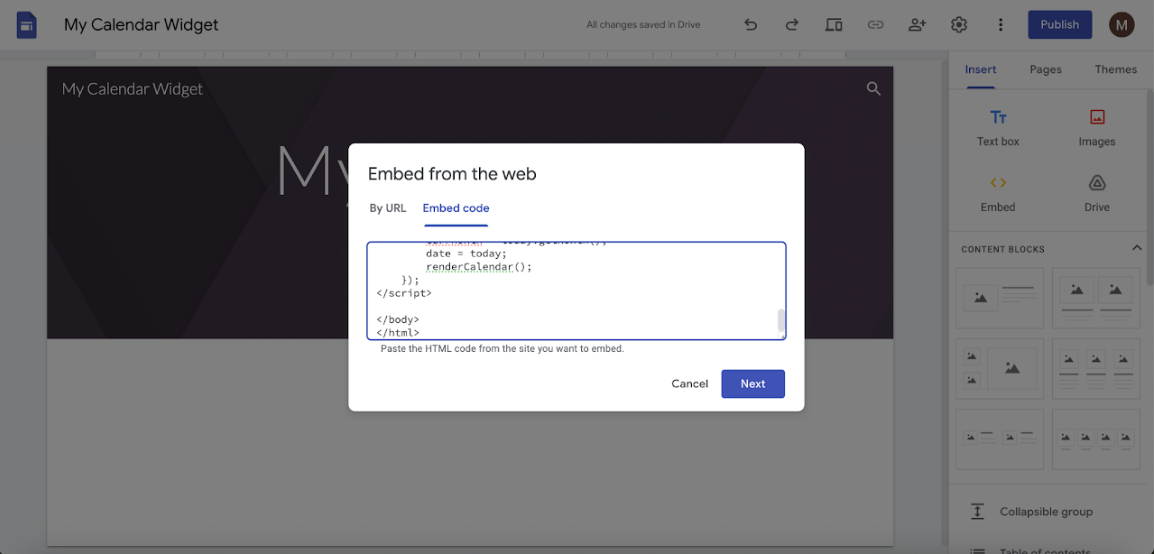This screenshot has width=1154, height=554.
Task: Cancel the embed dialog
Action: (x=690, y=383)
